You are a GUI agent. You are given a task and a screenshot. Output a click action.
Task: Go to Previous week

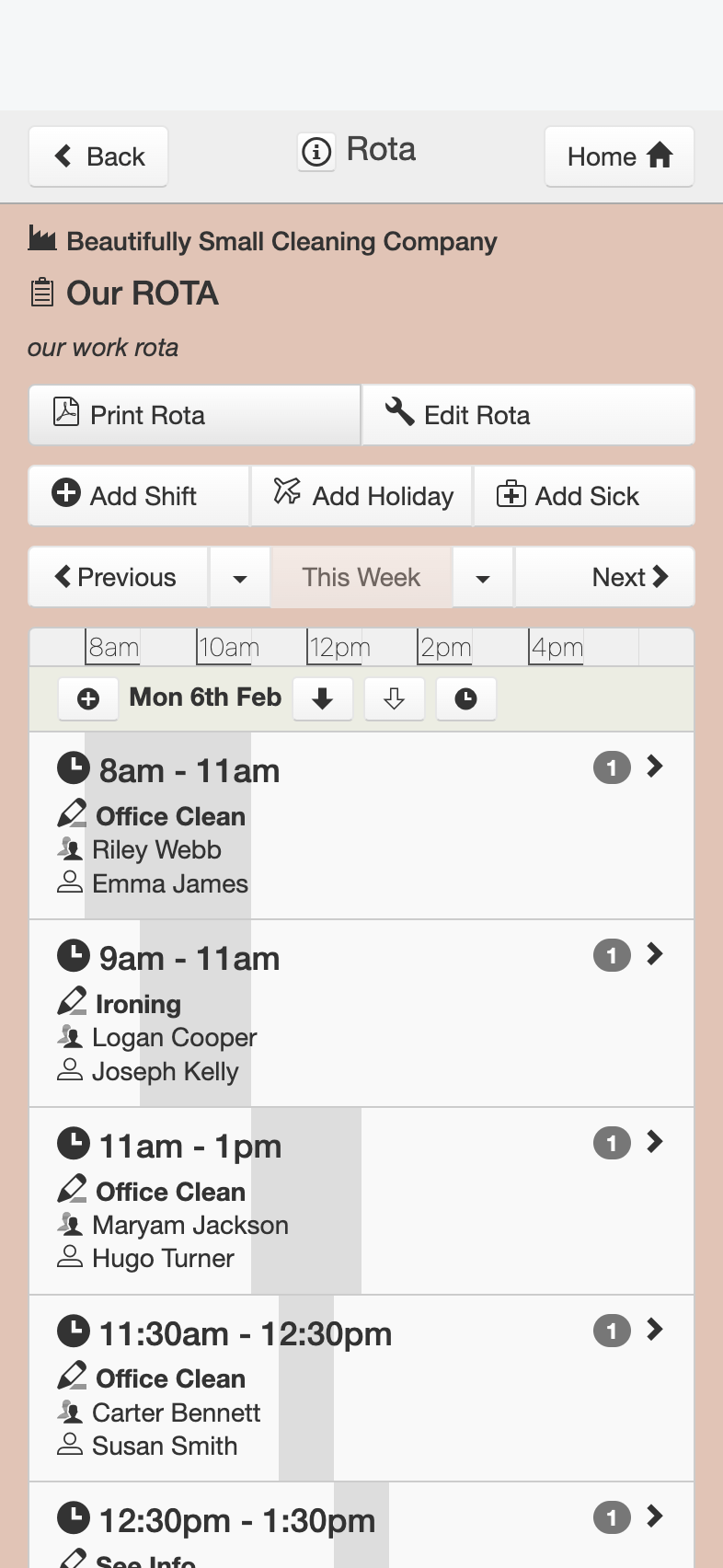coord(119,578)
